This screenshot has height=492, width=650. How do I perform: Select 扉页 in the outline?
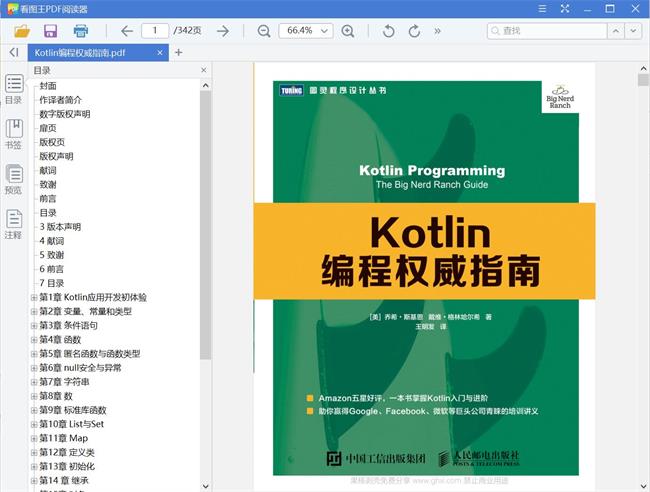pyautogui.click(x=48, y=128)
